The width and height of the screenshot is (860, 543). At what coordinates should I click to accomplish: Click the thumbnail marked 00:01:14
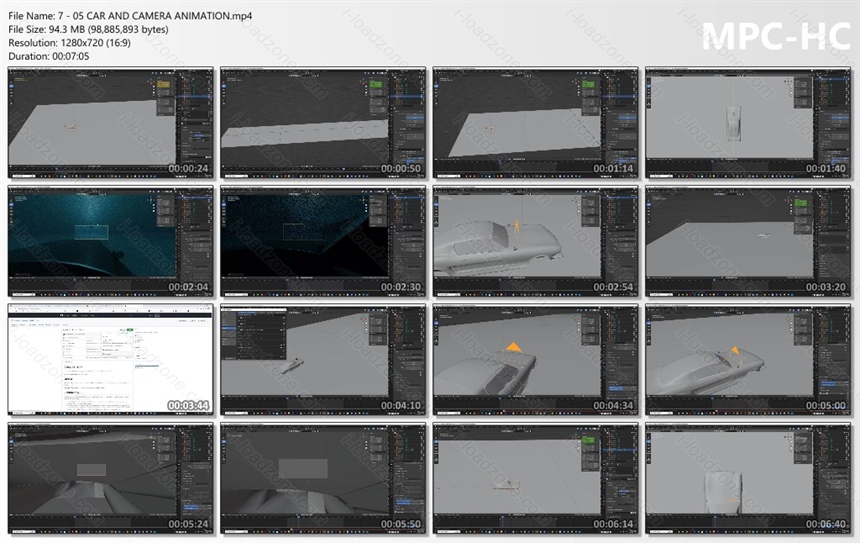point(536,123)
